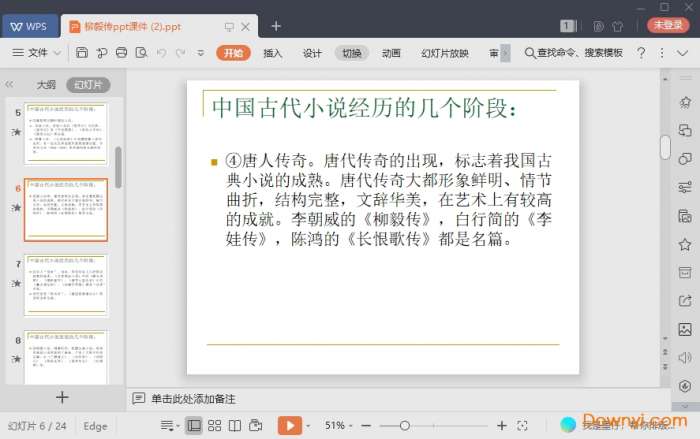Select the 幻灯片放映 ribbon tab
Image resolution: width=700 pixels, height=439 pixels.
(x=445, y=53)
